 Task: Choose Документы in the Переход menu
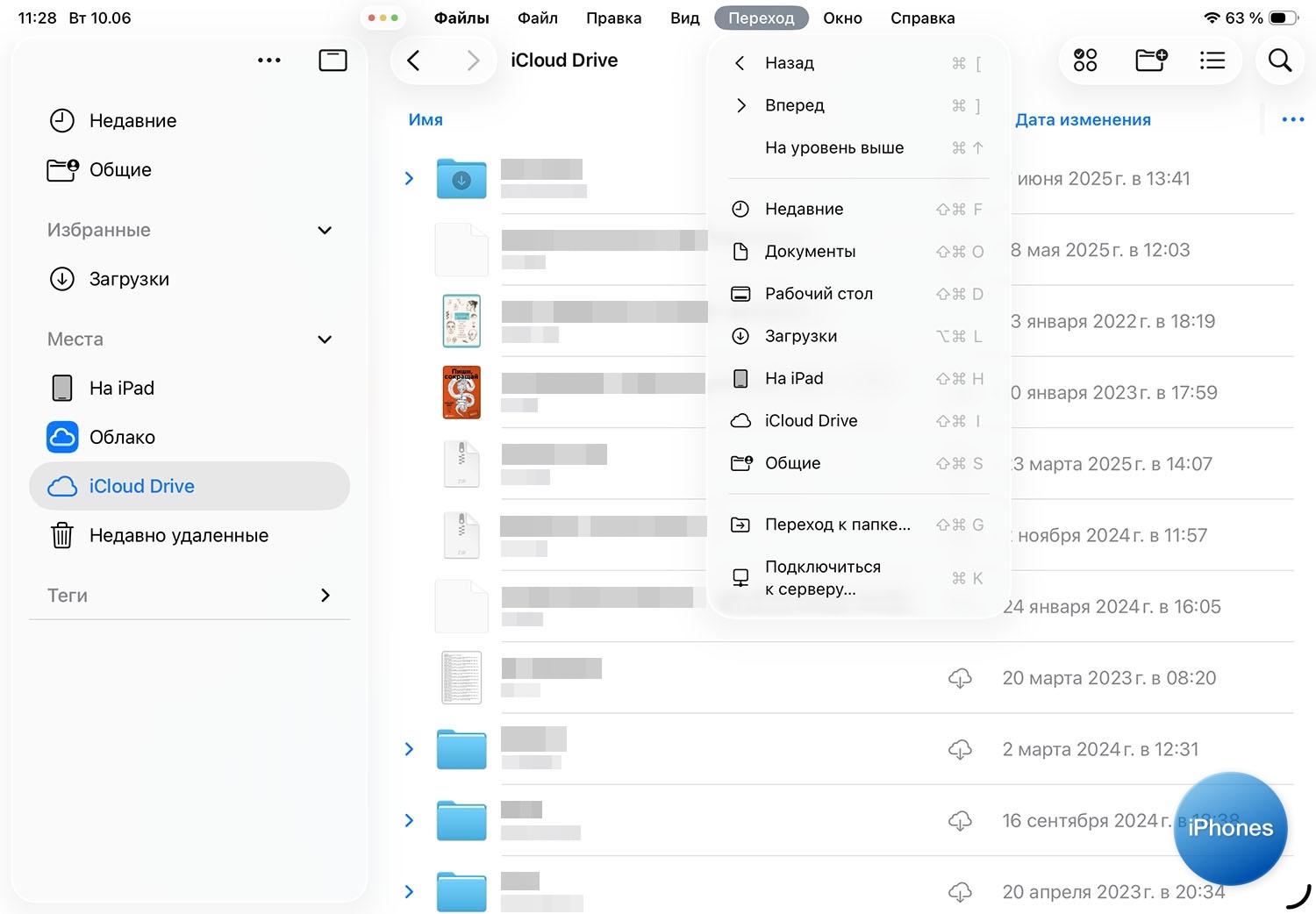[810, 252]
